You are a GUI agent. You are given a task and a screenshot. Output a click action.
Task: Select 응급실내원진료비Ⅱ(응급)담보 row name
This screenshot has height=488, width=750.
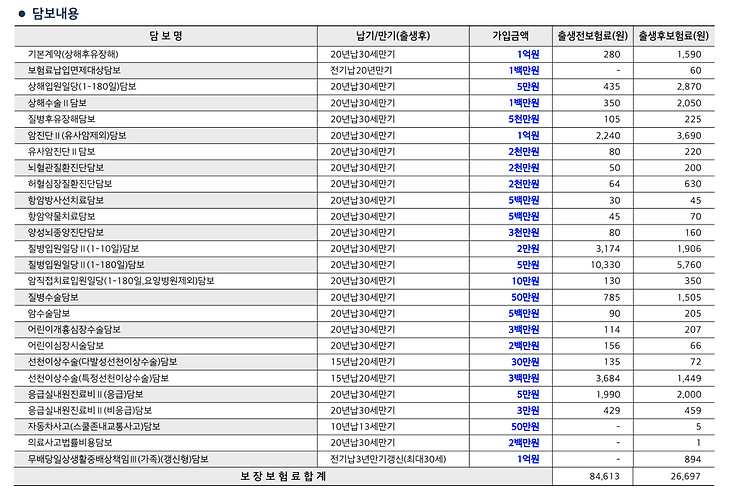(86, 394)
